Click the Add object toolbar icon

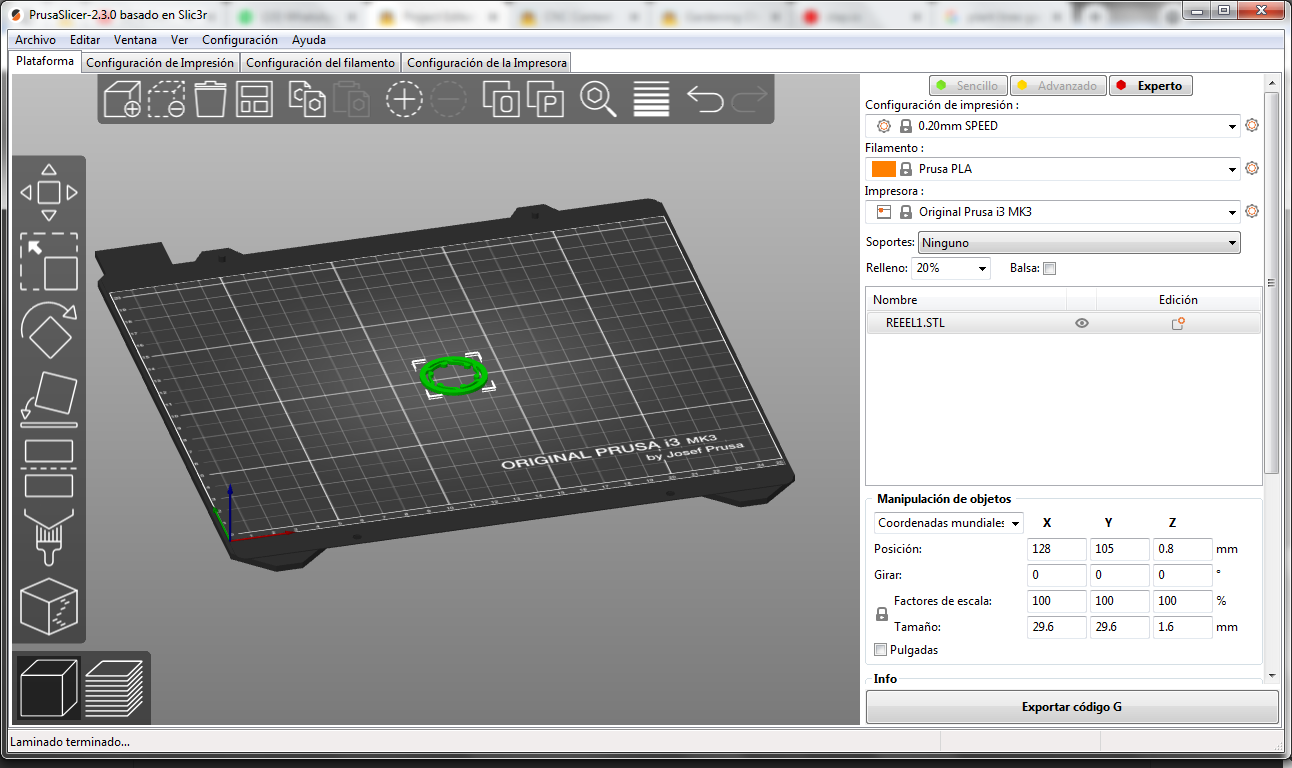(122, 100)
